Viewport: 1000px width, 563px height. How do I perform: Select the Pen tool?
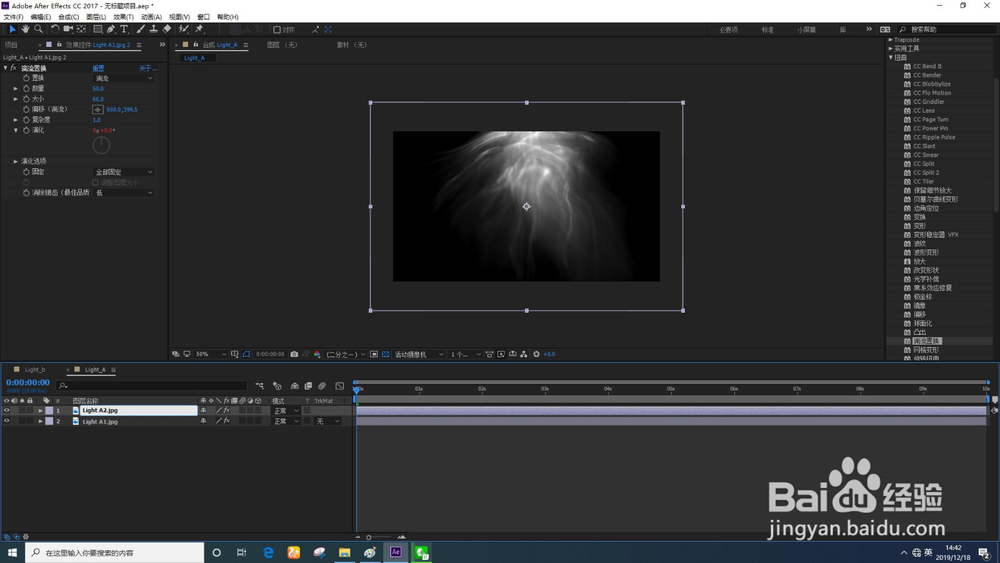tap(111, 29)
